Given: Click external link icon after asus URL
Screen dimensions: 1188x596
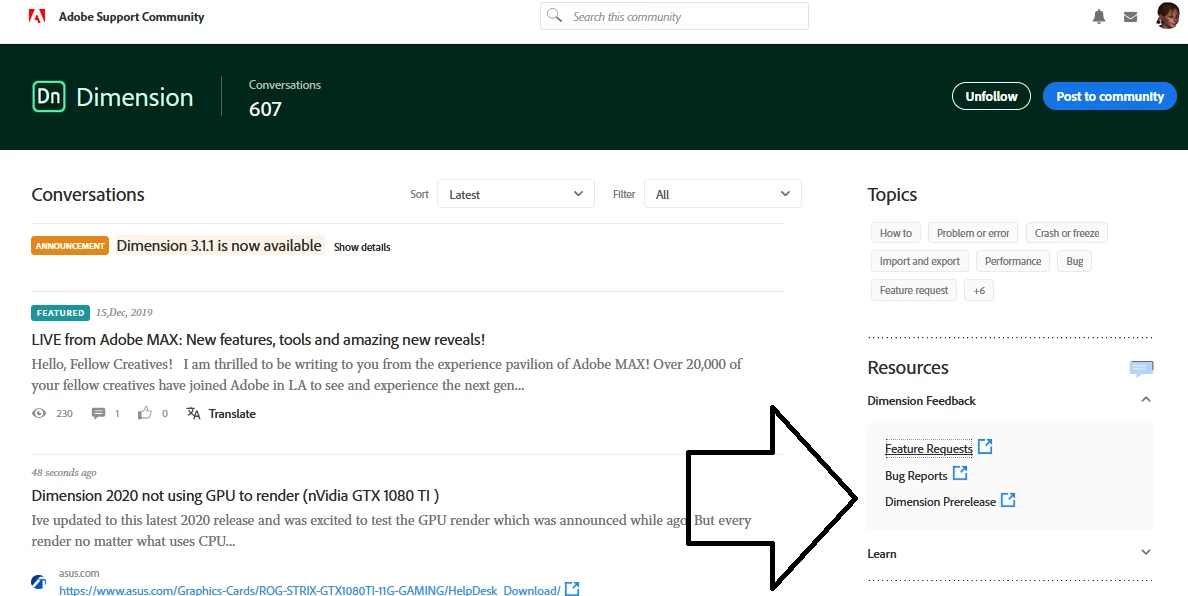Looking at the screenshot, I should tap(573, 588).
